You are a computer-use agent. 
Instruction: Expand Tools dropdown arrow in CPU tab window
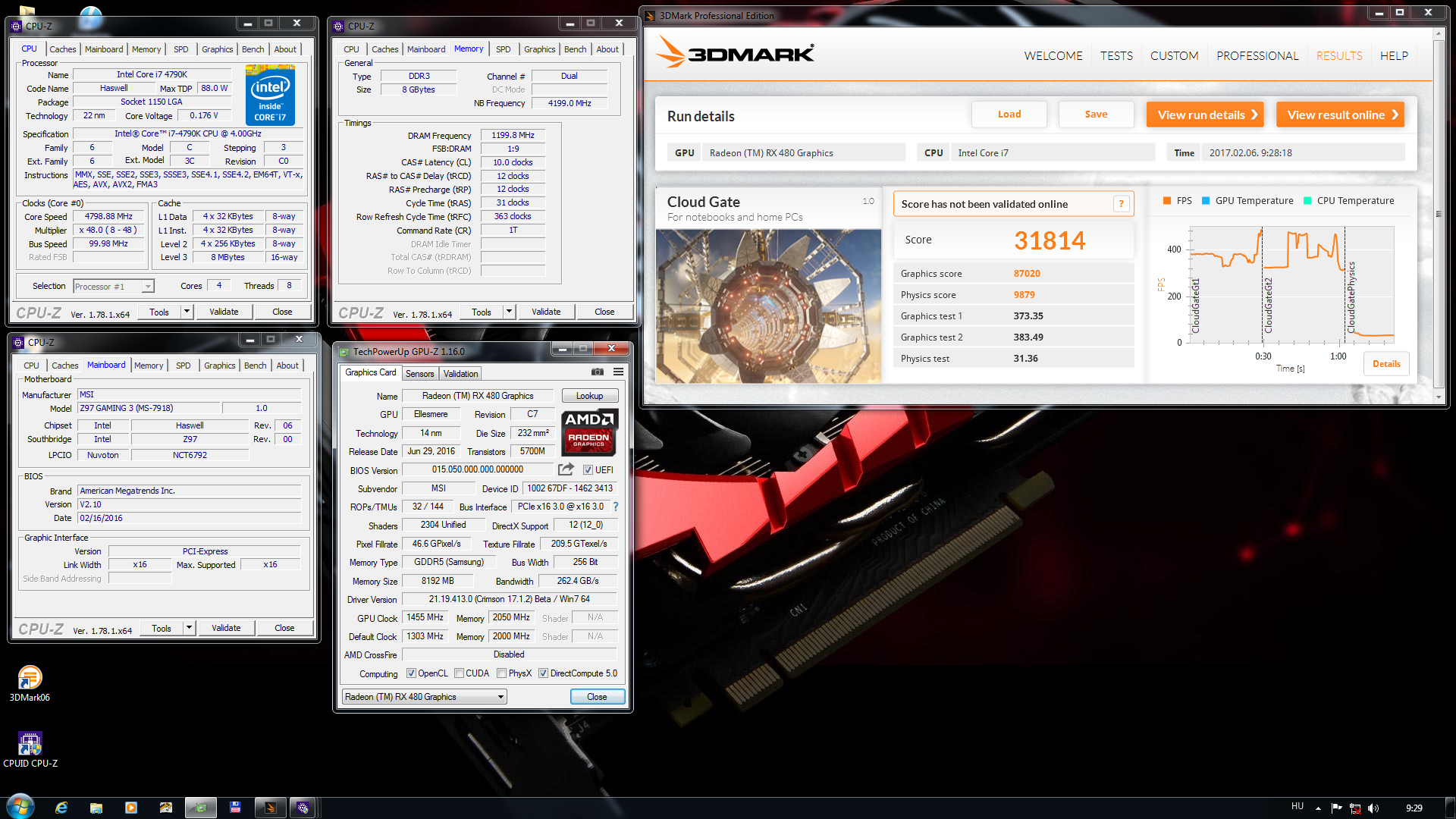point(187,312)
